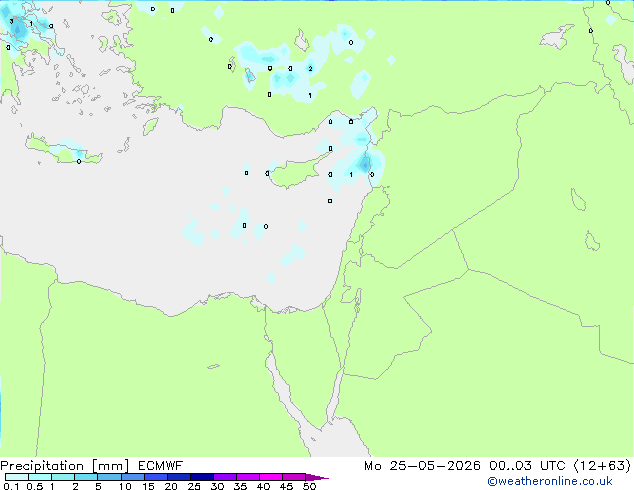The image size is (634, 490).
Task: Select the 1–2 mm legend swatch
Action: [x=63, y=477]
